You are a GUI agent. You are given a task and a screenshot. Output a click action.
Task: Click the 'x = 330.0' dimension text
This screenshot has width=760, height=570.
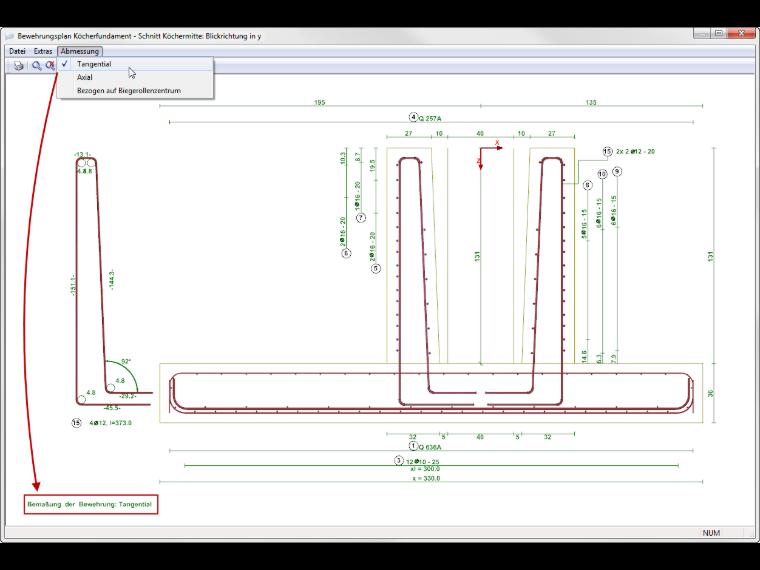[427, 478]
